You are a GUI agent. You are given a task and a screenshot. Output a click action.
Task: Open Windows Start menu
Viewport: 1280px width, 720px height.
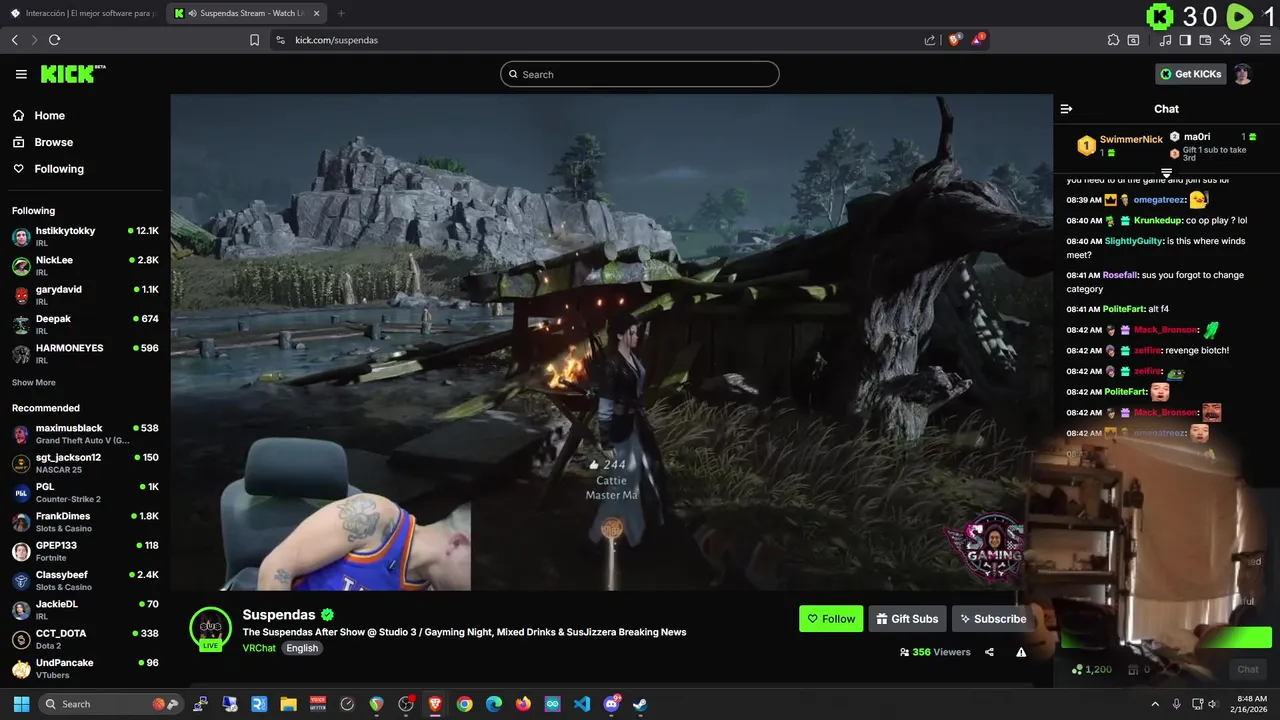(x=21, y=704)
